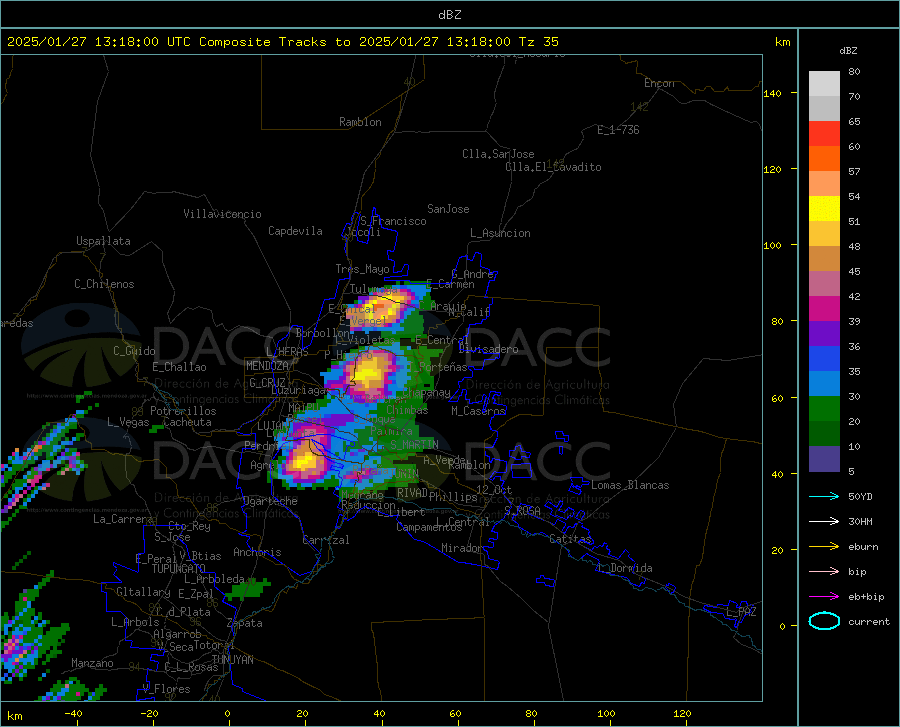The height and width of the screenshot is (727, 900).
Task: Click the magenta eb+bip arrow in the legend
Action: (x=824, y=597)
